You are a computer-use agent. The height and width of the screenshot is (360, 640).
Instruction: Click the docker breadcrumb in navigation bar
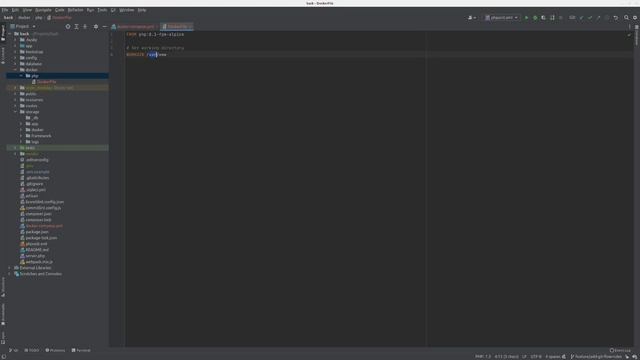tap(24, 18)
